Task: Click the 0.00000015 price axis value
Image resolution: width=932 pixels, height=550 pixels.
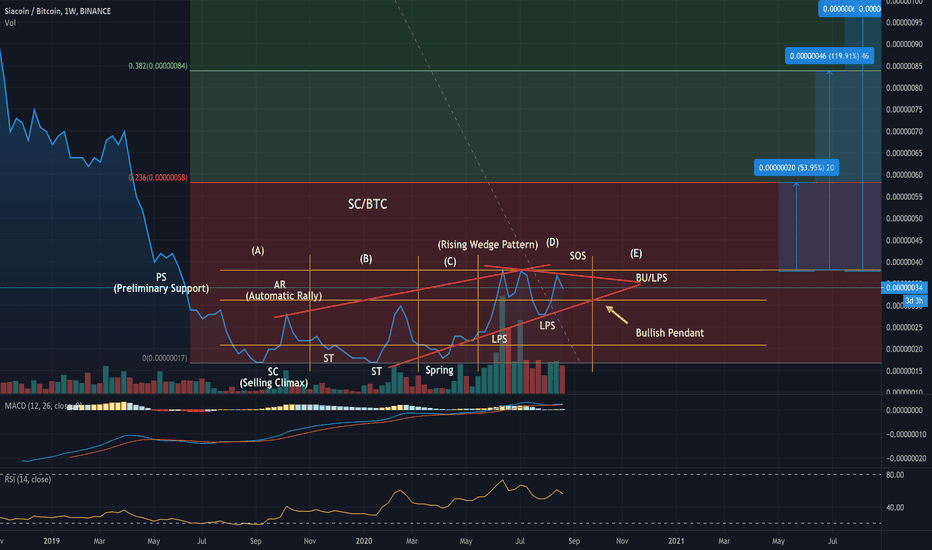Action: [x=904, y=371]
